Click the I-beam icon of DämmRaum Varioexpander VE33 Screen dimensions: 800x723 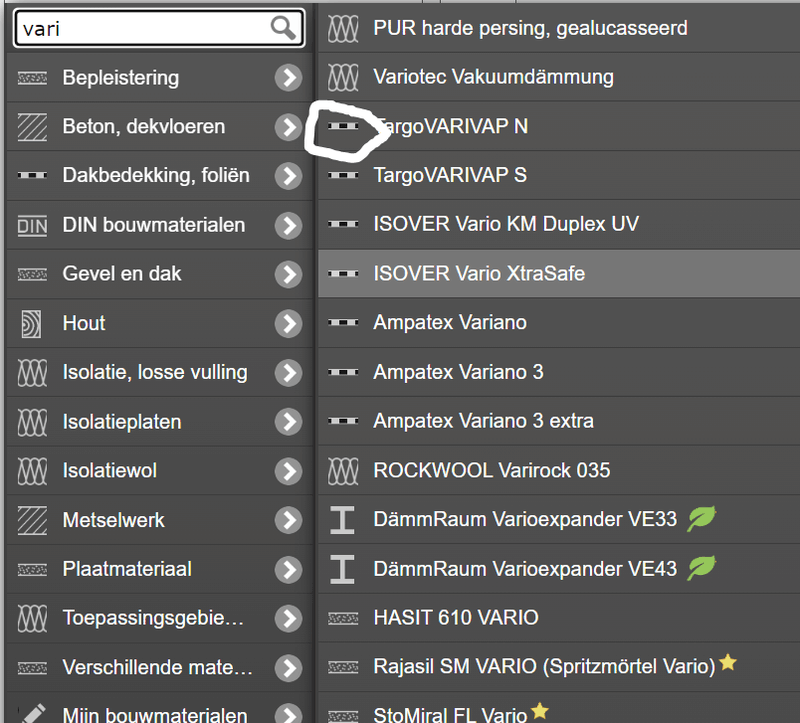342,520
